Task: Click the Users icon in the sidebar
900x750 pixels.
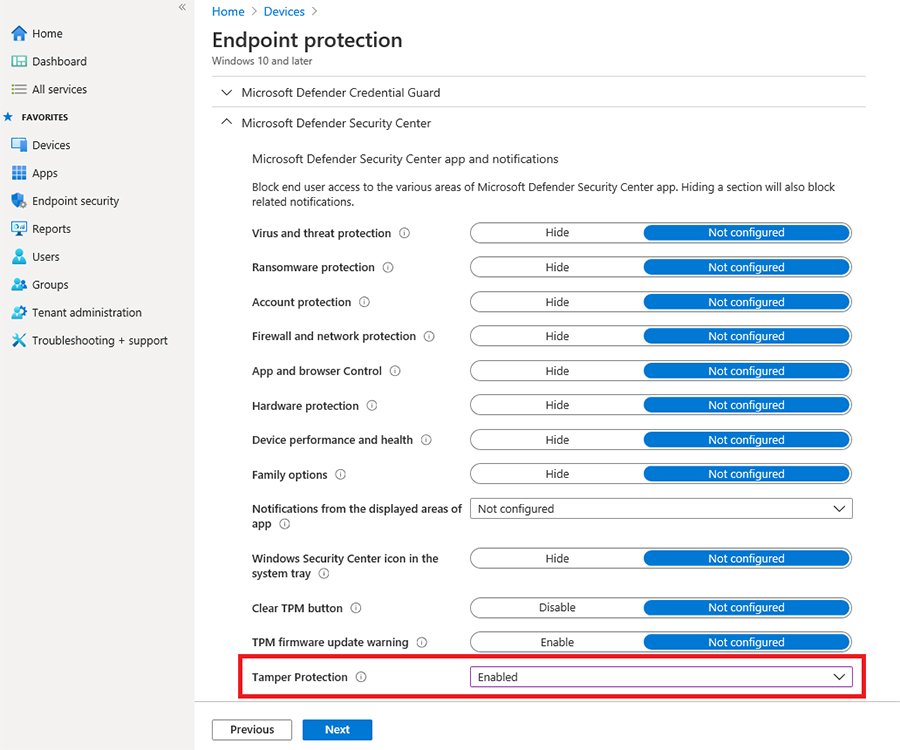Action: tap(20, 256)
